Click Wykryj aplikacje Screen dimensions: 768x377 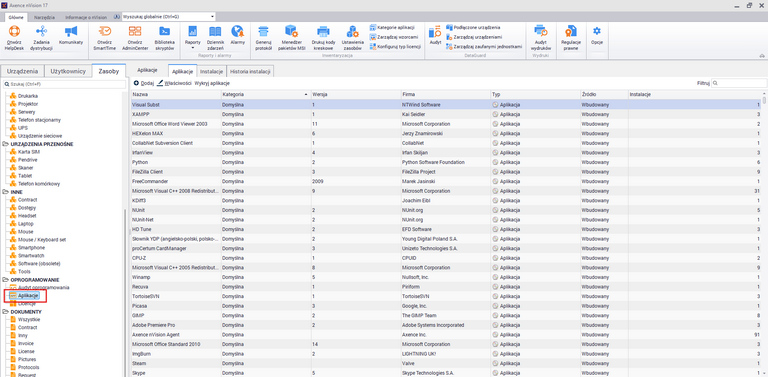[x=212, y=84]
